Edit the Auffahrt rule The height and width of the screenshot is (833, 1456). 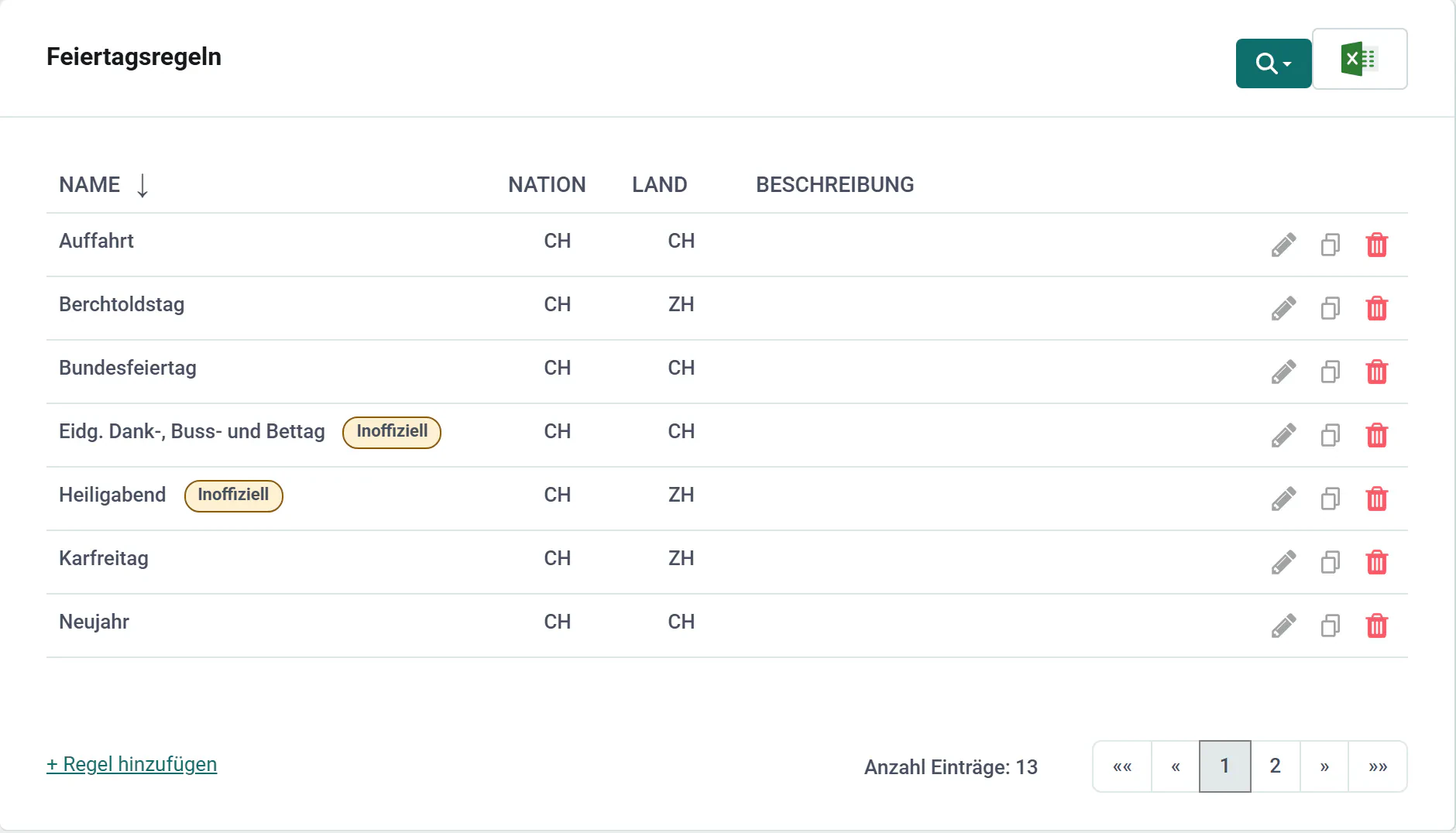pos(1283,245)
